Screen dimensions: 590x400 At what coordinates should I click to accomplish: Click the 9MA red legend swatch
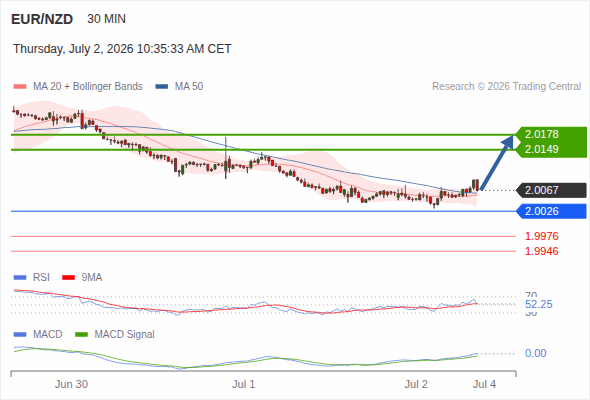click(x=68, y=278)
